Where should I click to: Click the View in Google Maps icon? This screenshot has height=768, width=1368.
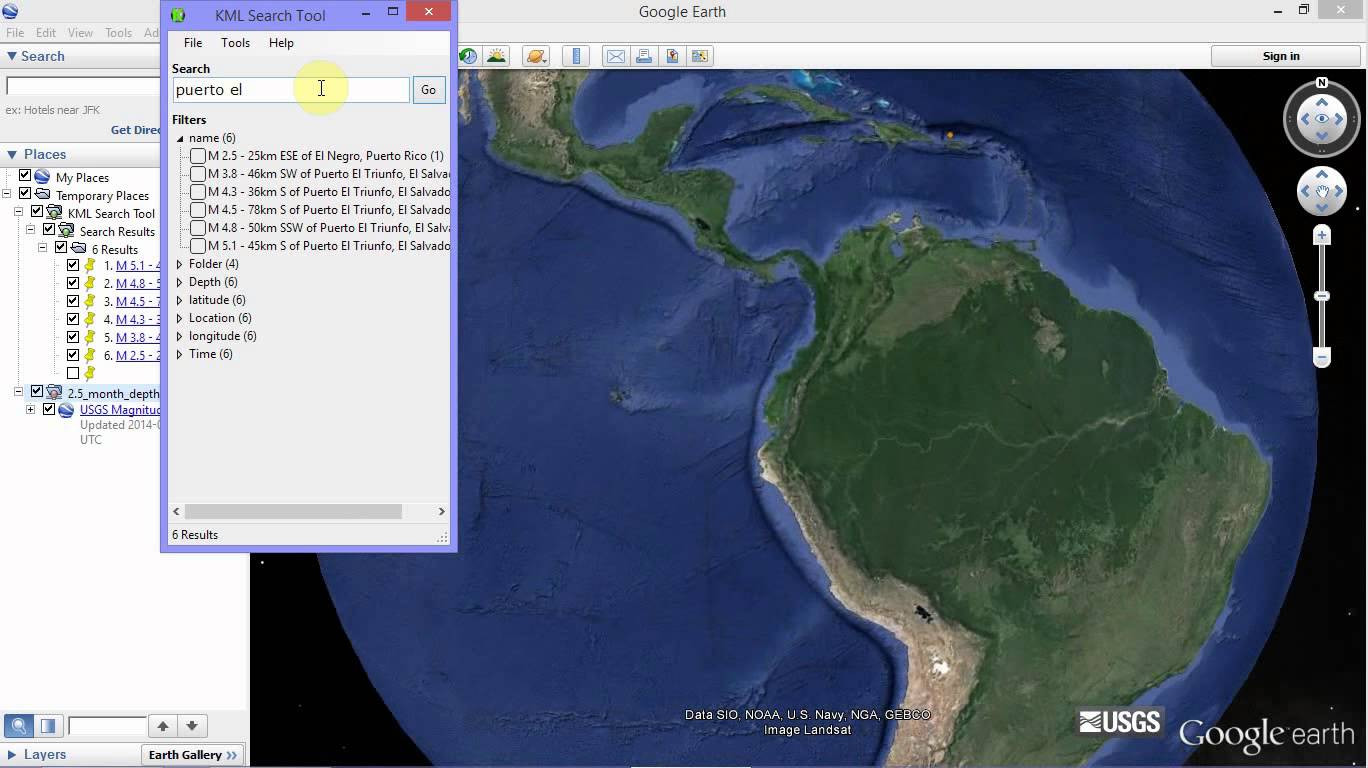pos(700,56)
